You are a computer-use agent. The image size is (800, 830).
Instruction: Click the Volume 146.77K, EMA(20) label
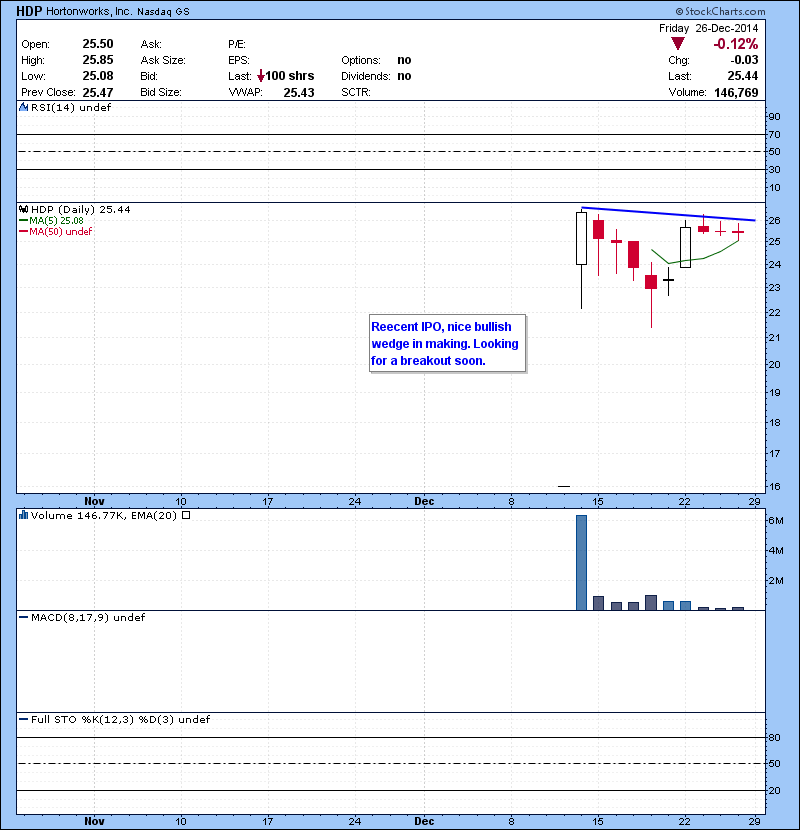(104, 515)
